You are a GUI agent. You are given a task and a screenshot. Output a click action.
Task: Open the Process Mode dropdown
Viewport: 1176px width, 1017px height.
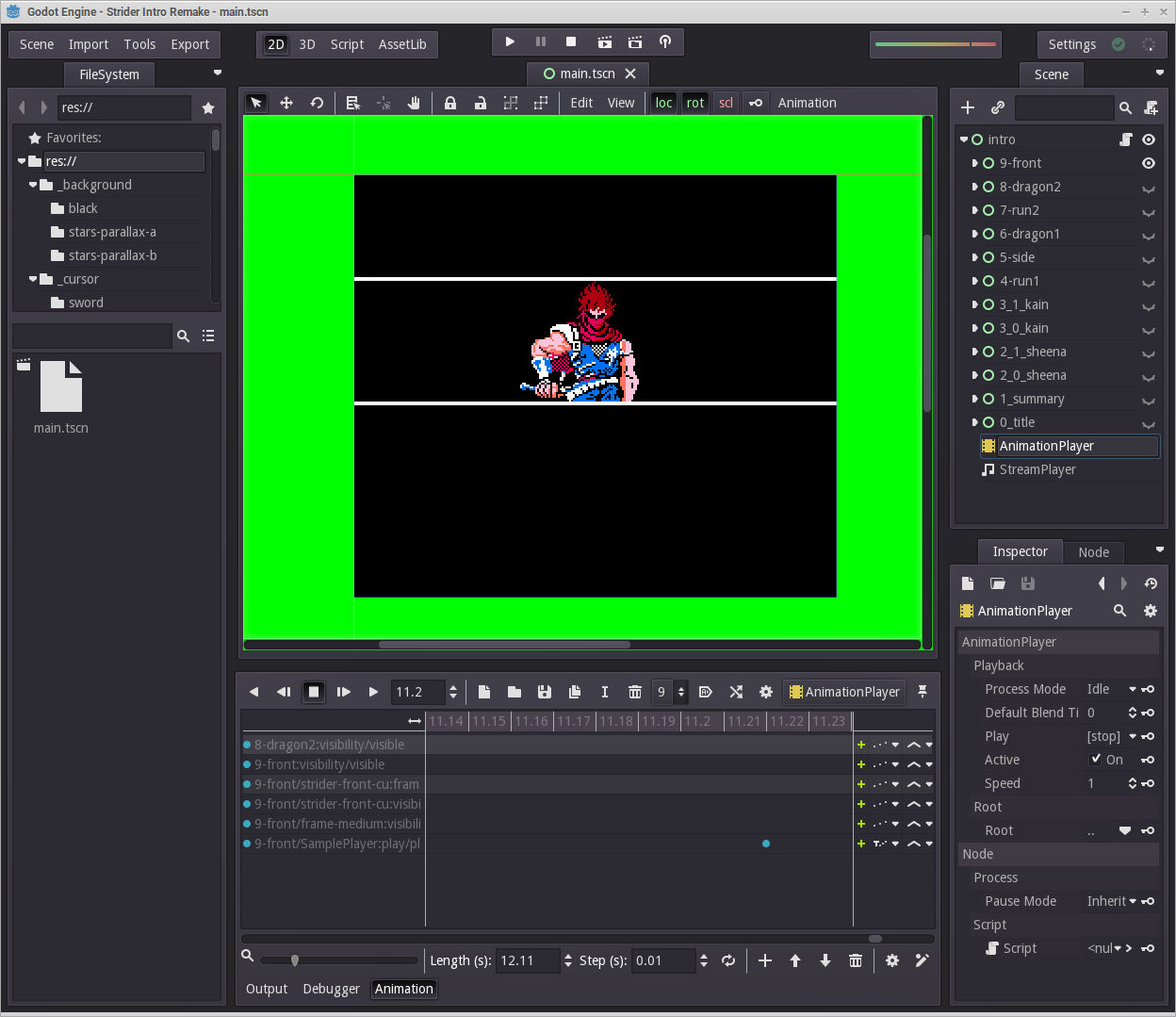point(1111,689)
